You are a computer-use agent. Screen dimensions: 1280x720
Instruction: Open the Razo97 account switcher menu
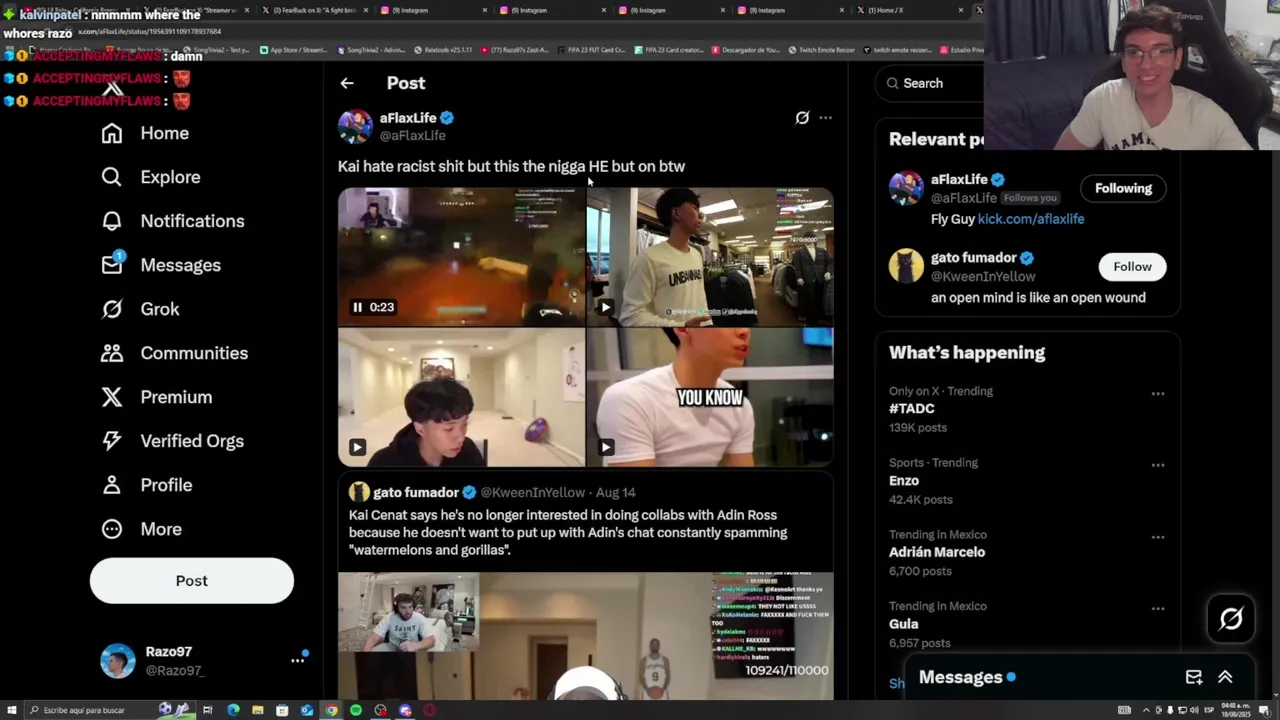pos(297,660)
